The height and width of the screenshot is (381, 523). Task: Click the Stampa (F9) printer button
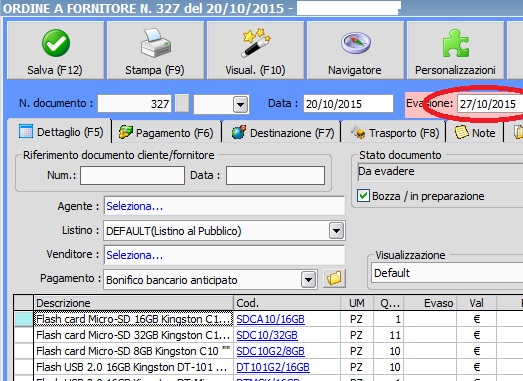click(x=155, y=50)
